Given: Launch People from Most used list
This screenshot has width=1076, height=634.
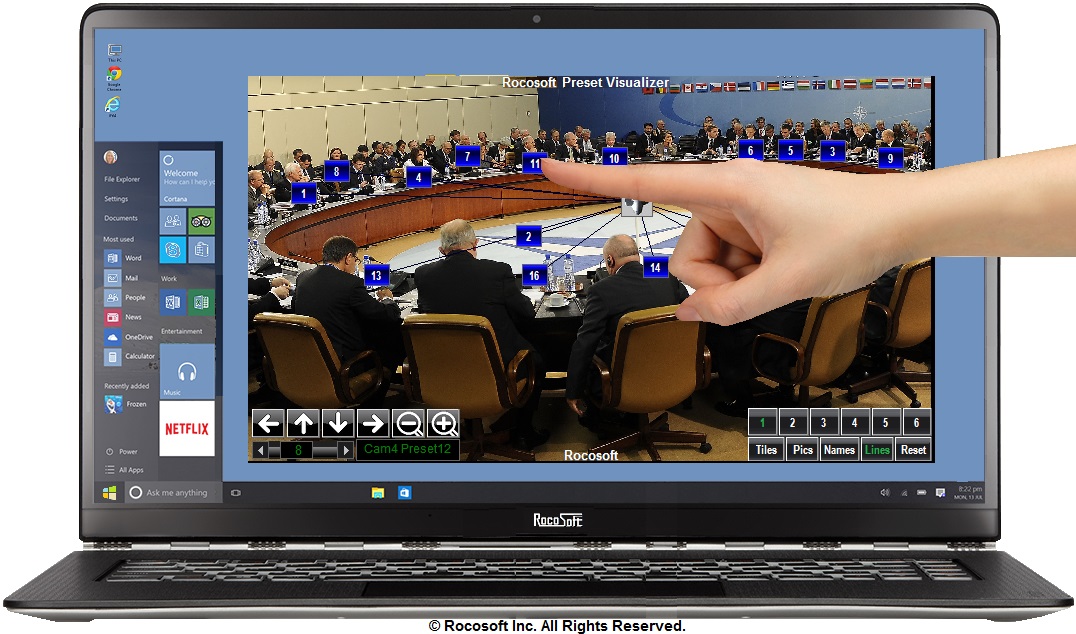Looking at the screenshot, I should point(126,297).
